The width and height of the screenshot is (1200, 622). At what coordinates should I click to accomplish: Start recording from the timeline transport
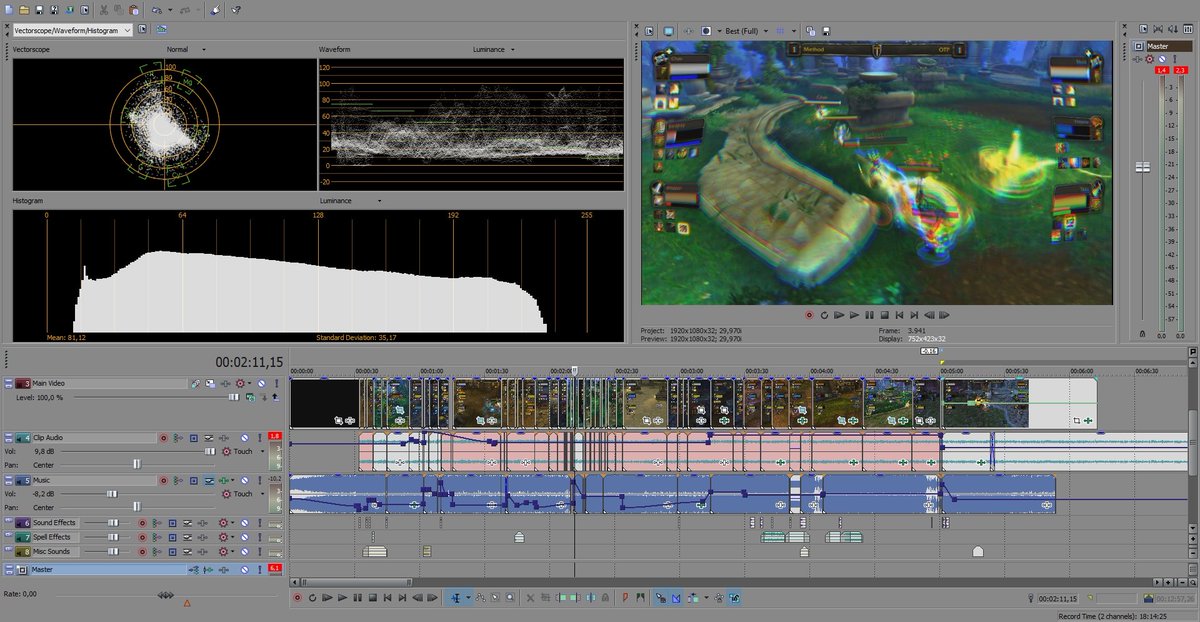point(297,598)
